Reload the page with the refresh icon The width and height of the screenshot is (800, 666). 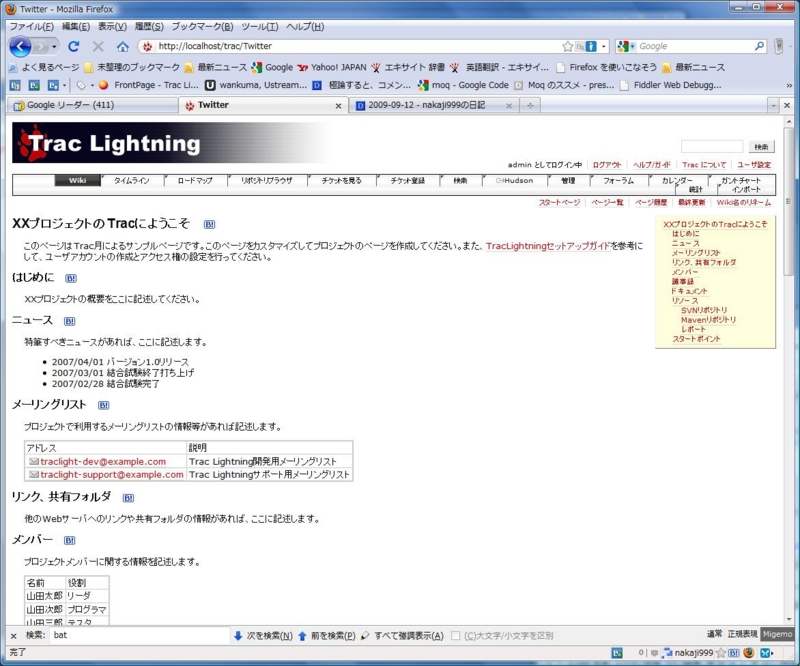pyautogui.click(x=73, y=46)
